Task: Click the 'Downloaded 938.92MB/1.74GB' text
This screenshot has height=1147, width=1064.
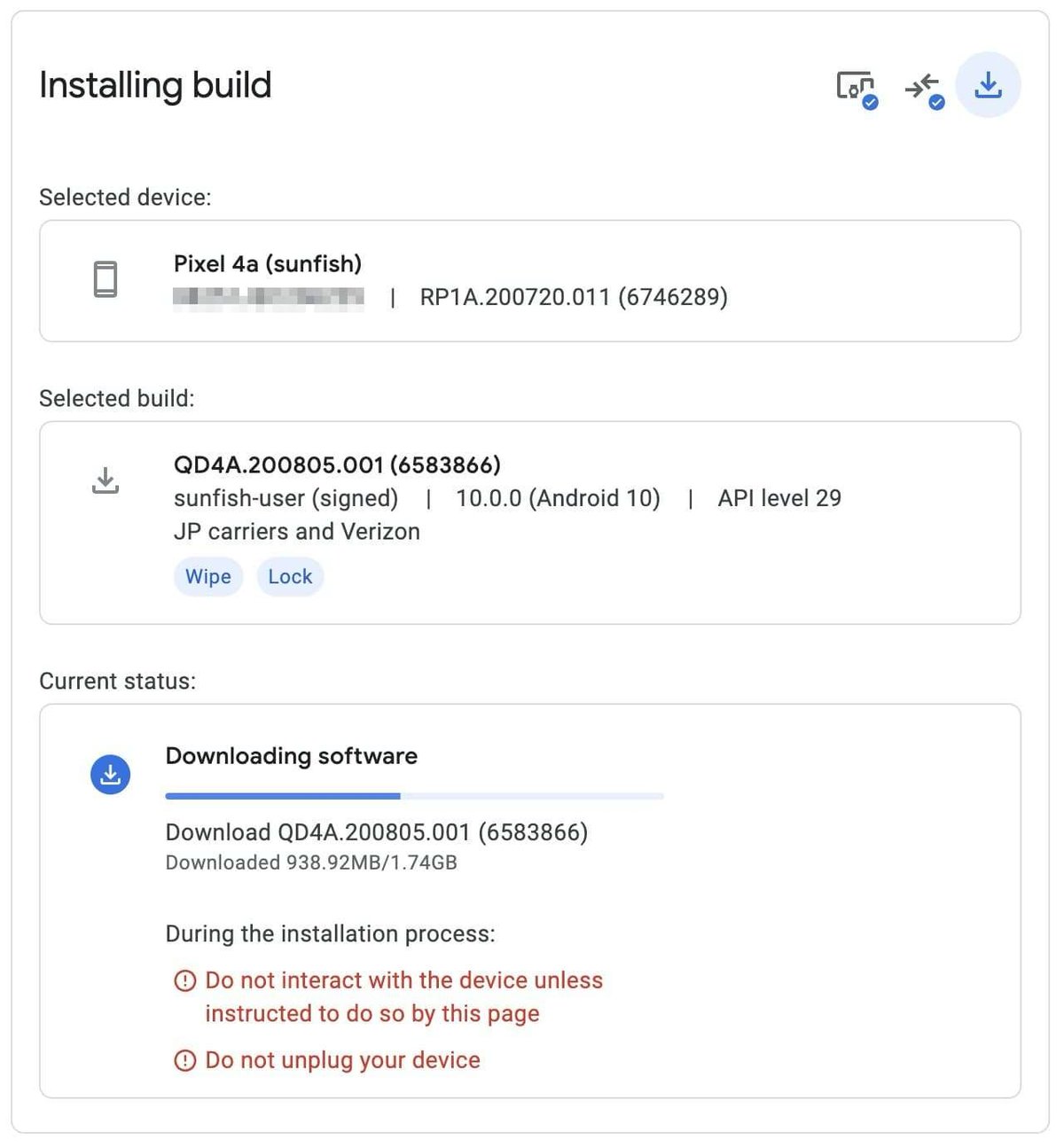Action: pyautogui.click(x=311, y=862)
